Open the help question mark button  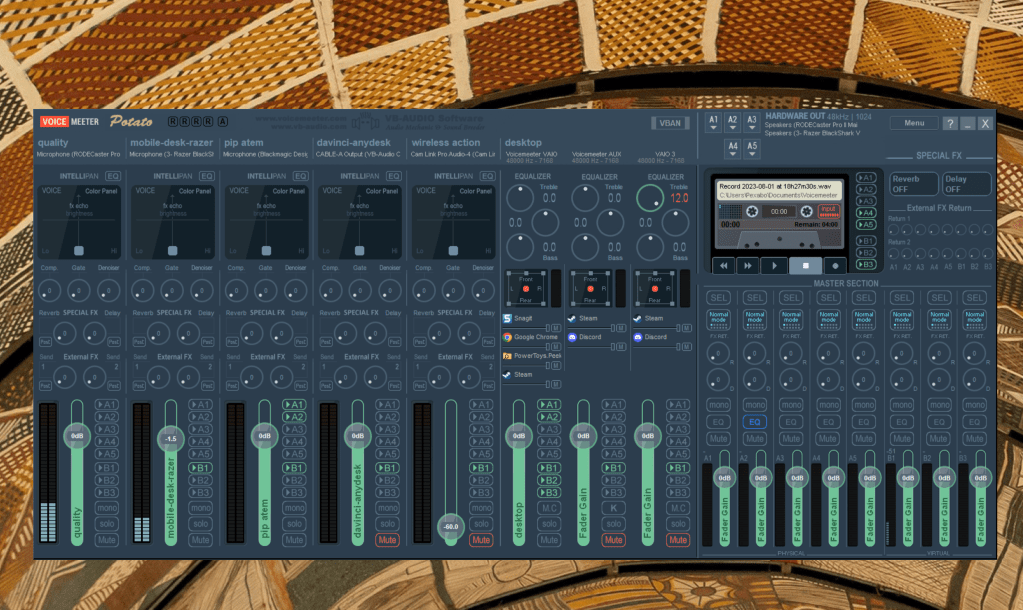point(950,123)
